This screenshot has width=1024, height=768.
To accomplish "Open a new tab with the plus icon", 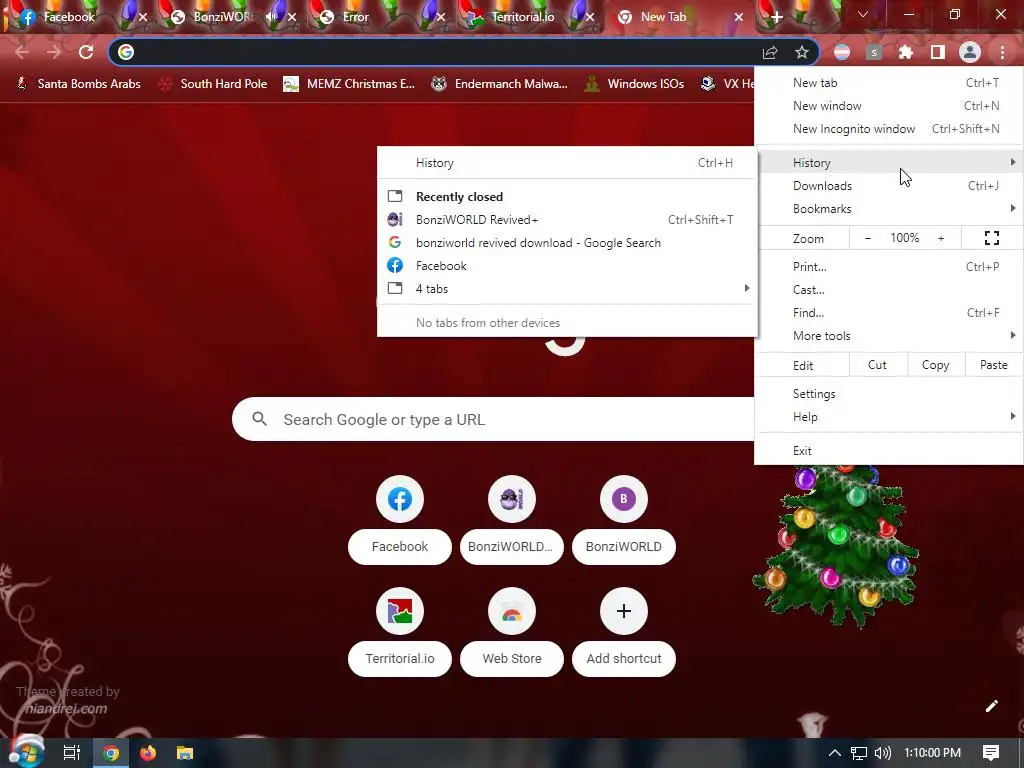I will tap(776, 17).
